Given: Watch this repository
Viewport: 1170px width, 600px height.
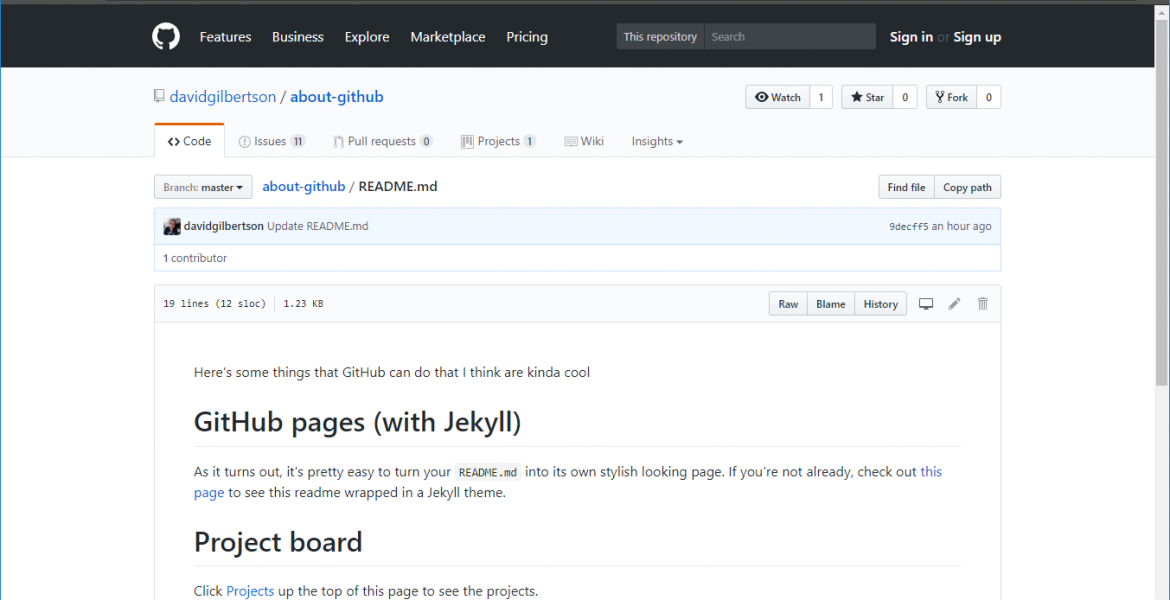Looking at the screenshot, I should tap(778, 97).
